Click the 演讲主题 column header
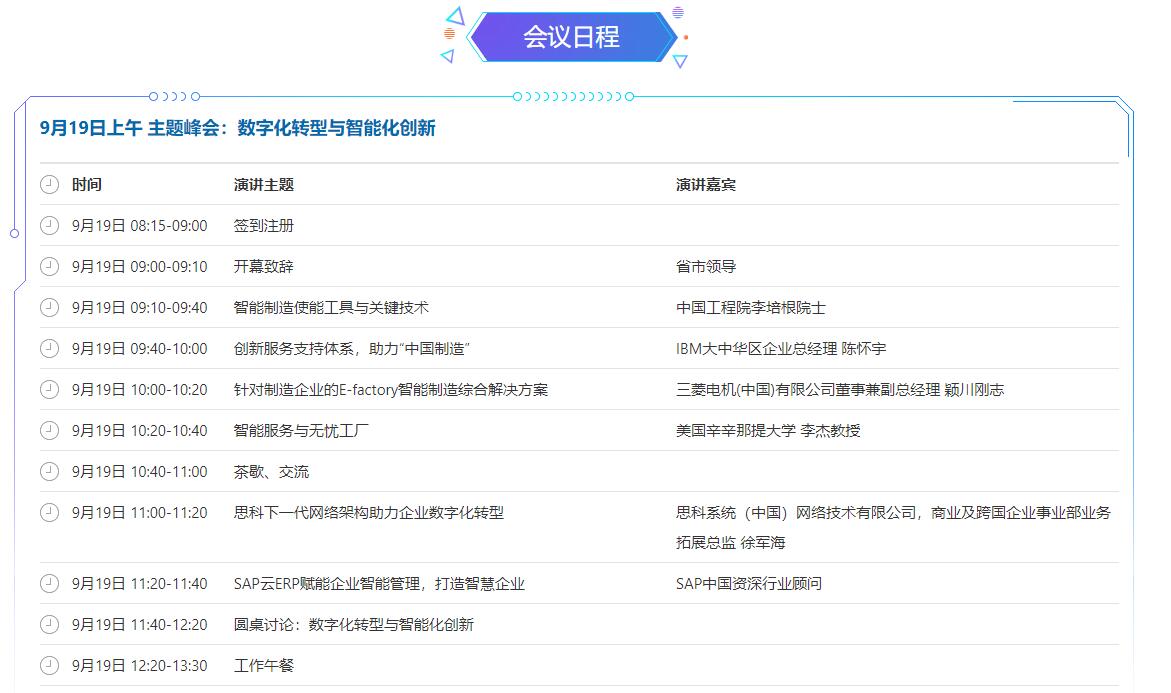 [264, 185]
